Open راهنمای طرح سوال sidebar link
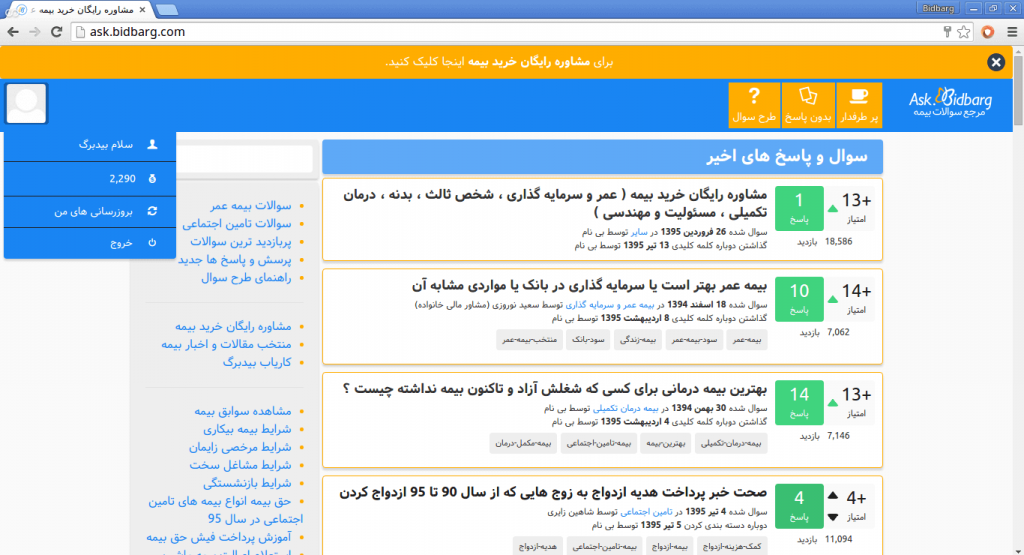1024x555 pixels. 246,278
